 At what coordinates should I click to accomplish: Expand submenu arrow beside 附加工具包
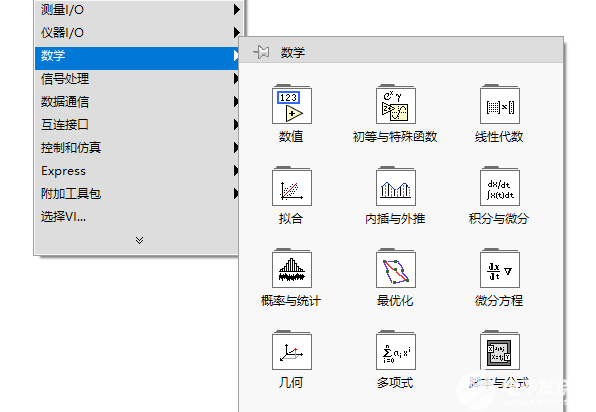pyautogui.click(x=236, y=193)
